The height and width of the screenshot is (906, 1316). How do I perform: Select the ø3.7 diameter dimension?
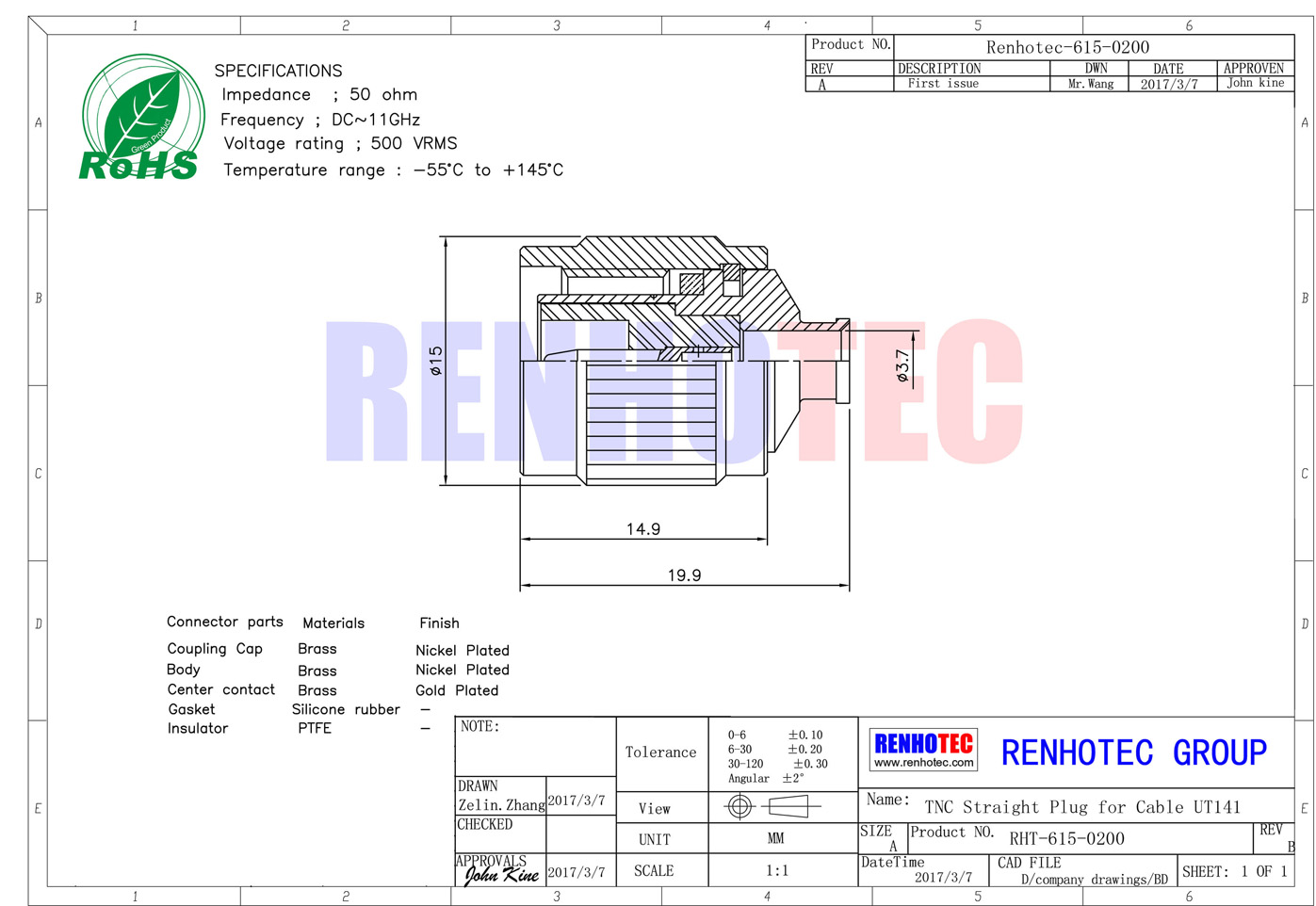[x=902, y=366]
